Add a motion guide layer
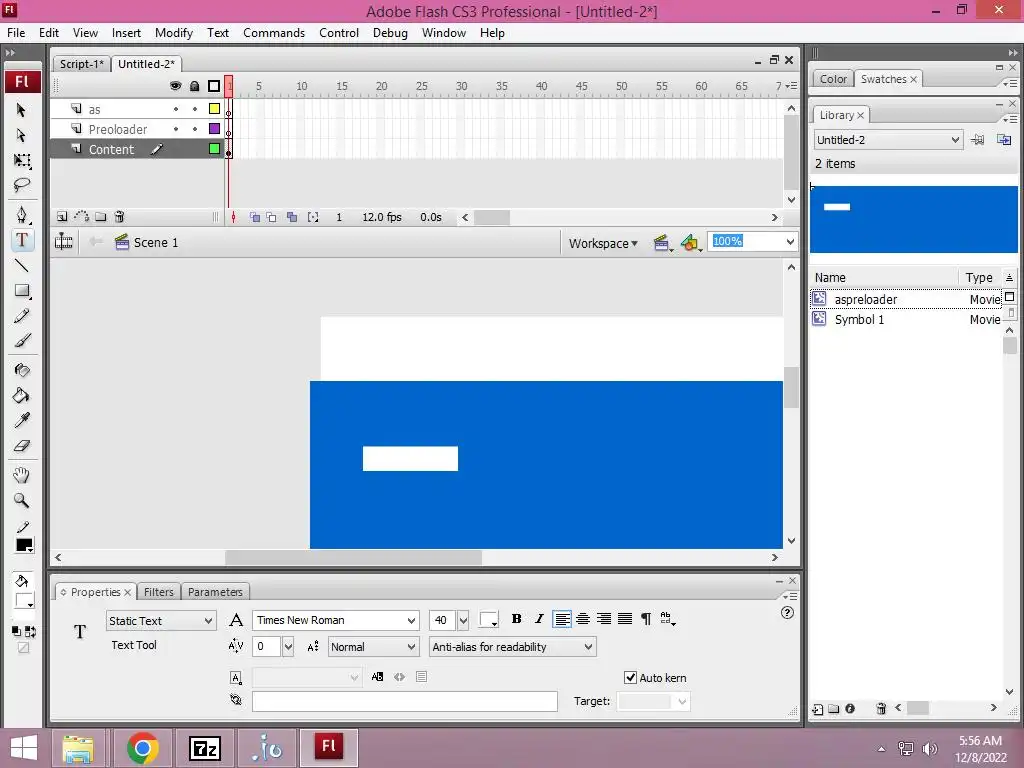Screen dimensions: 1024x768 coord(82,217)
